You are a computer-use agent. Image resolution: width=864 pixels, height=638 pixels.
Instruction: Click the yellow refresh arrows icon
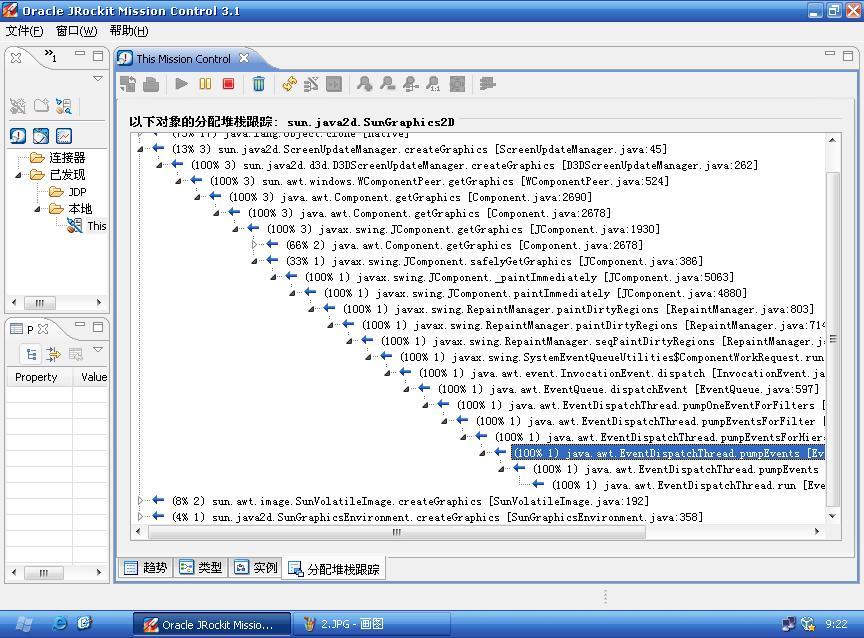[x=289, y=84]
